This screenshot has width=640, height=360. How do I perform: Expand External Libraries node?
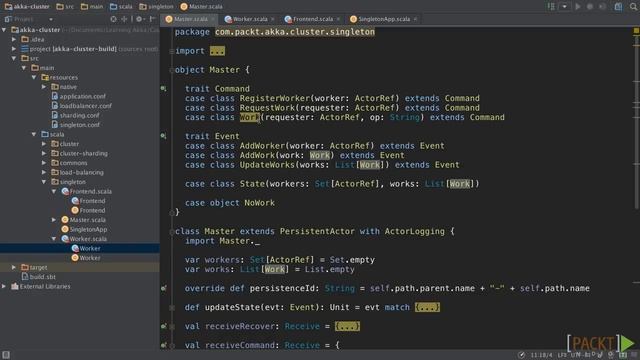pyautogui.click(x=4, y=286)
